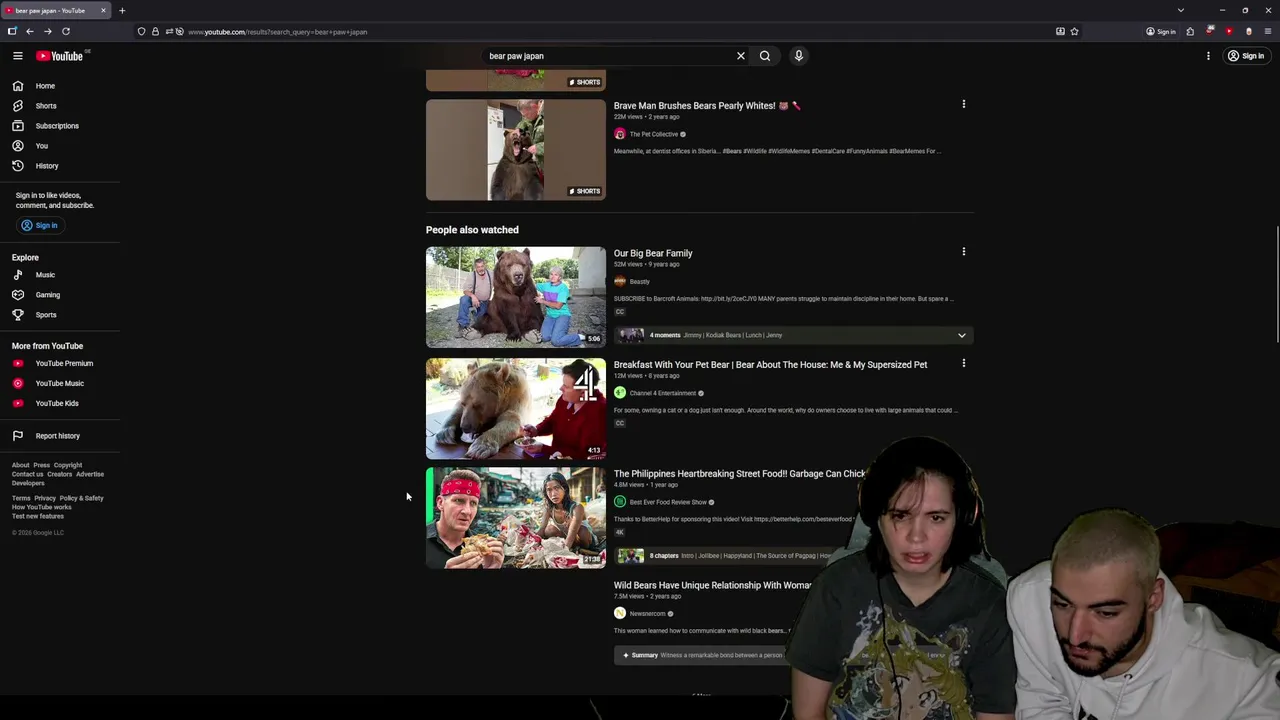Image resolution: width=1280 pixels, height=720 pixels.
Task: Open the browser application menu
Action: [1268, 31]
